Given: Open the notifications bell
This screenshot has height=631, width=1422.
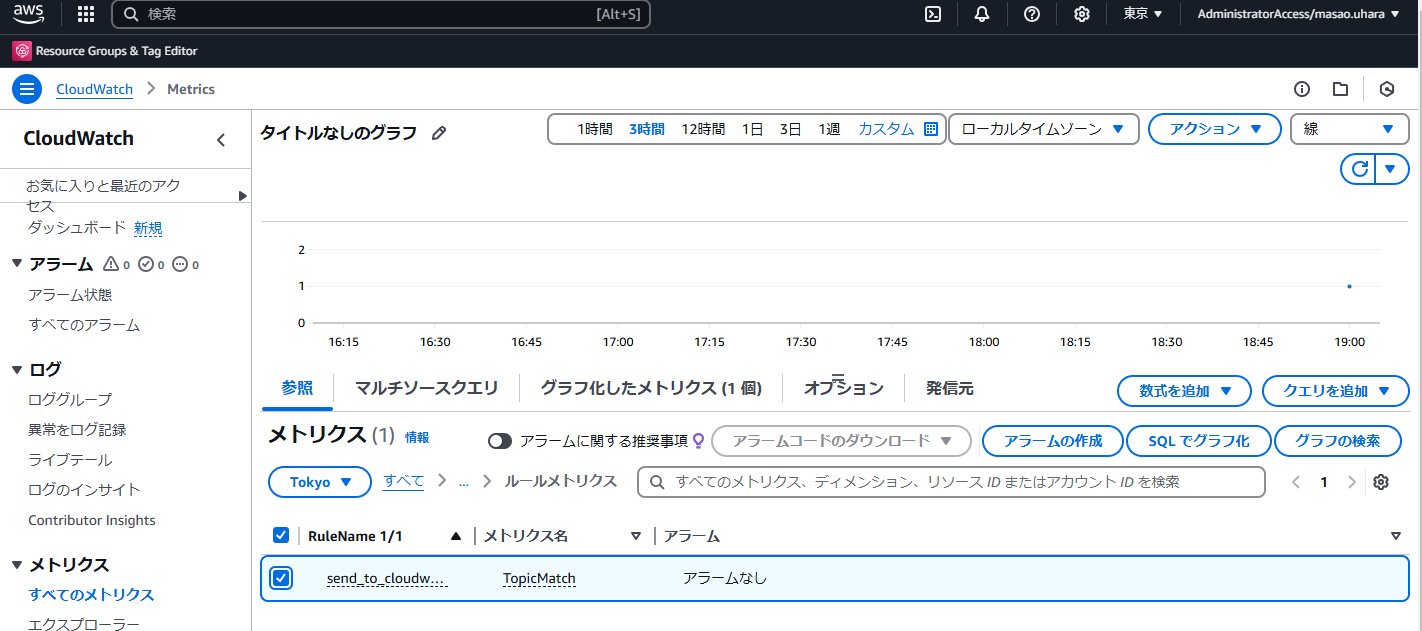Looking at the screenshot, I should [982, 14].
